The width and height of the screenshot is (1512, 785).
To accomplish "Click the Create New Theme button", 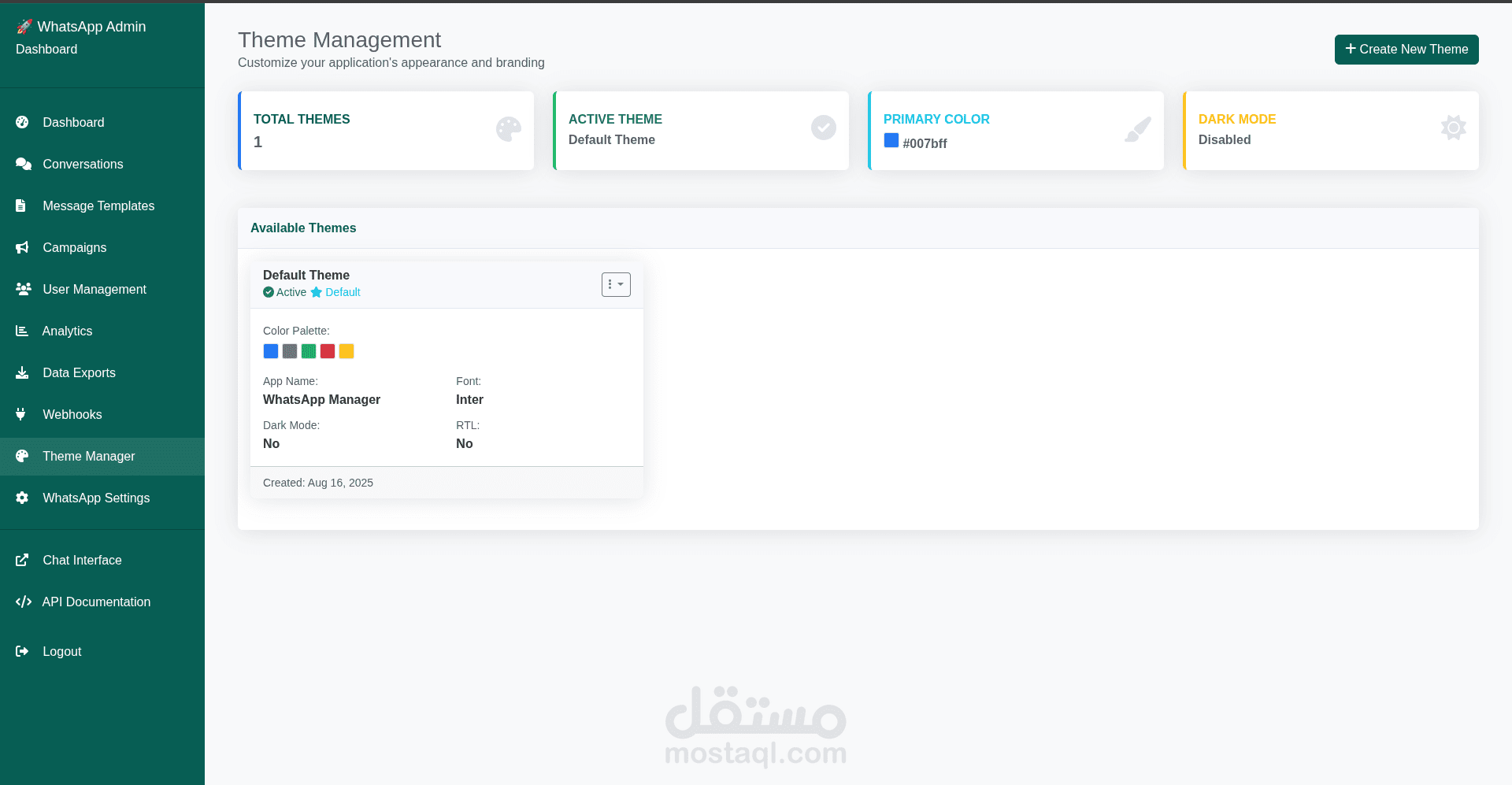I will click(x=1406, y=49).
